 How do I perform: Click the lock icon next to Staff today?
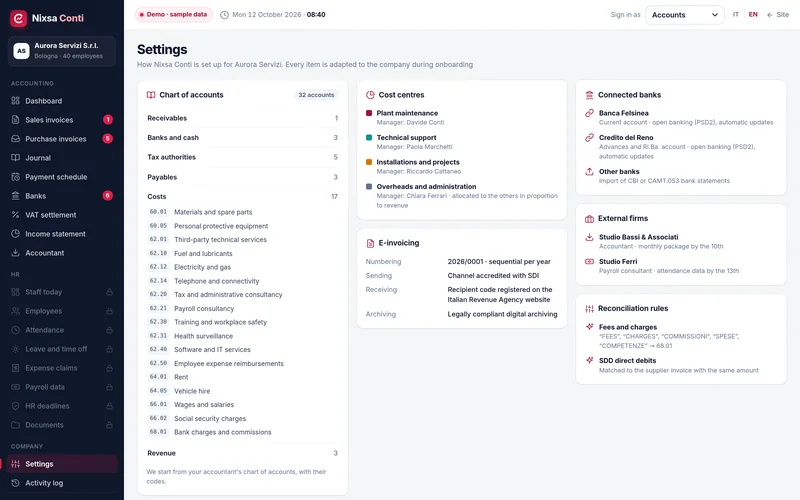(x=109, y=292)
